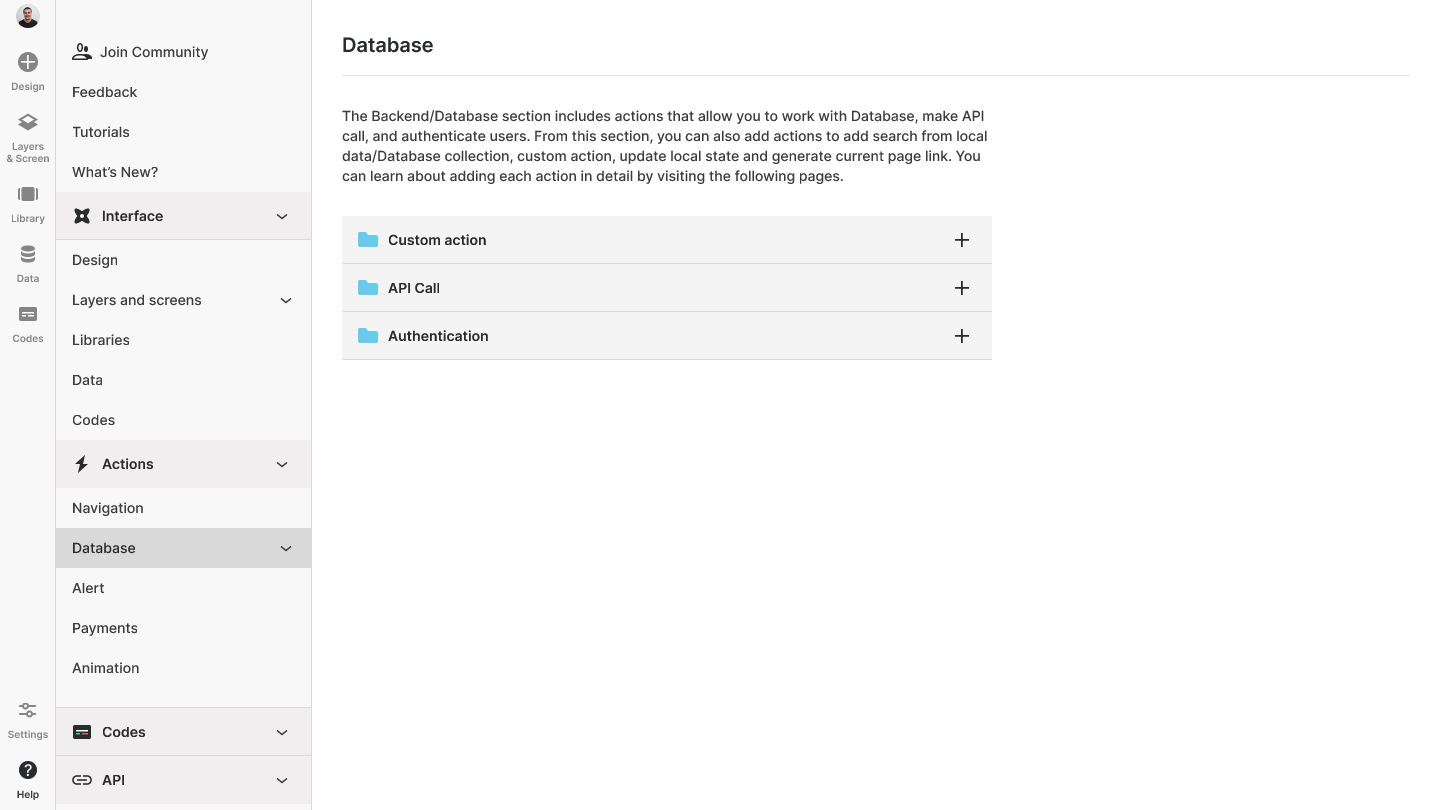
Task: Select Payments in the sidebar
Action: pos(105,628)
